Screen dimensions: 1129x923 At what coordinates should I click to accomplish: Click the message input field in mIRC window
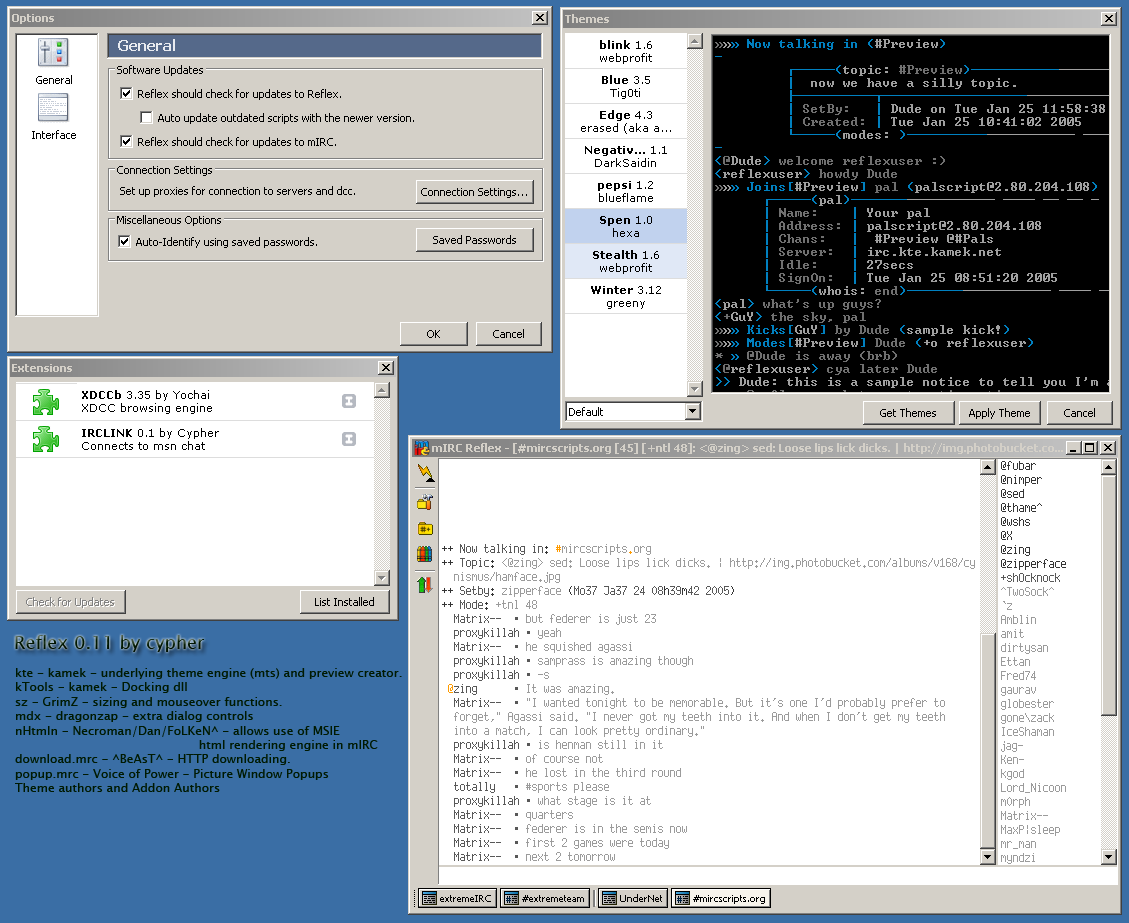[778, 875]
